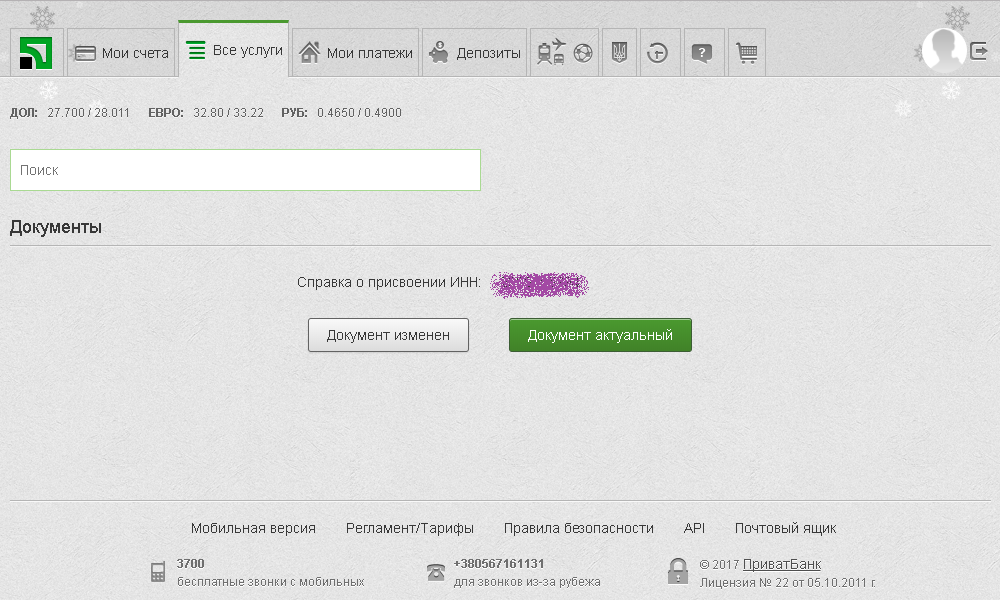Click the Документы section heading
The image size is (1000, 600).
[56, 227]
